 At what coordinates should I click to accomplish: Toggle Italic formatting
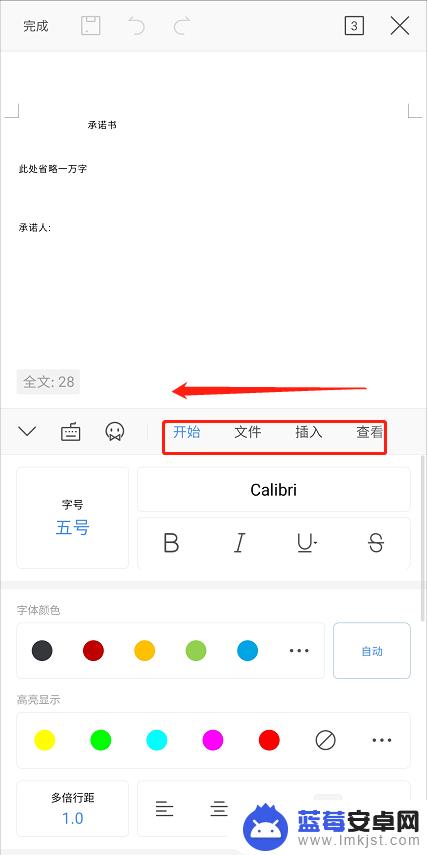pos(239,543)
